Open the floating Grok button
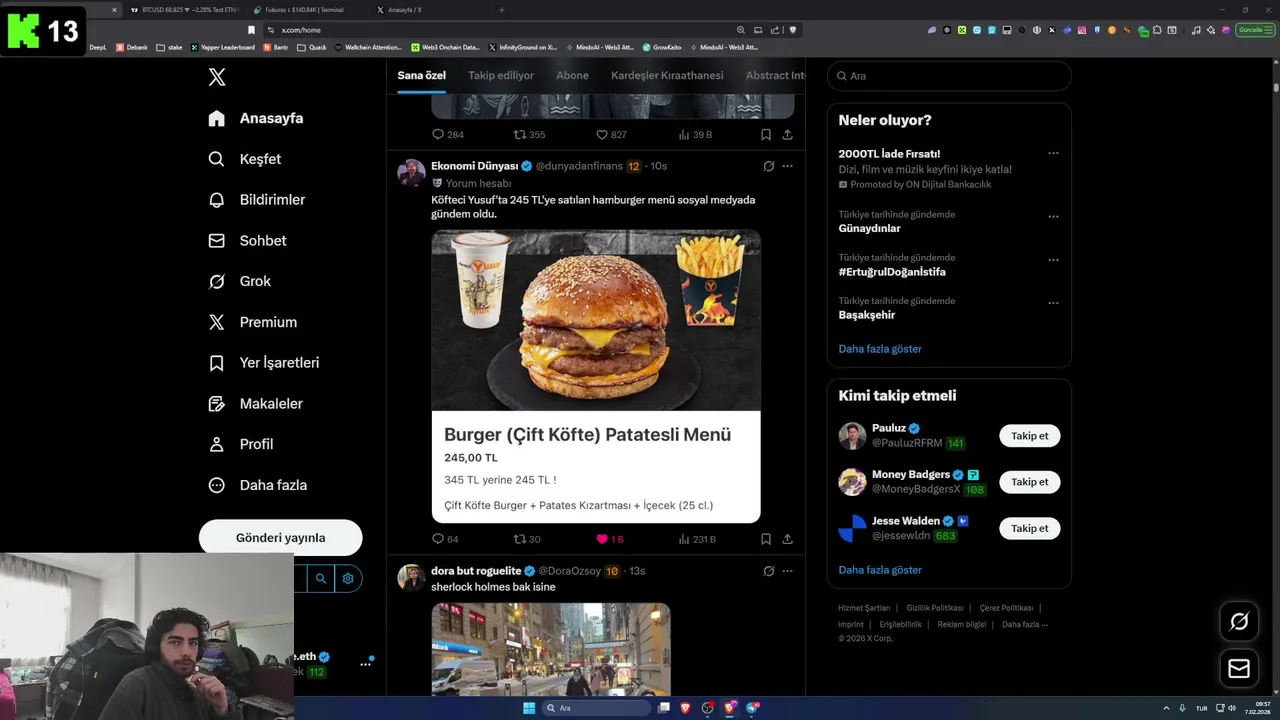 click(x=1239, y=622)
